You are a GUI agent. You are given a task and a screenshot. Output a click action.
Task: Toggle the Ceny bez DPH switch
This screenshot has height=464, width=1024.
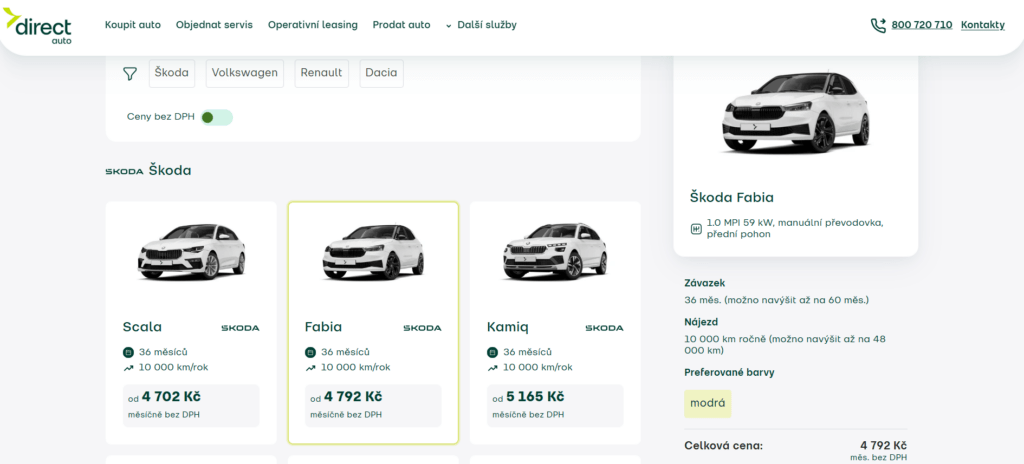coord(217,117)
